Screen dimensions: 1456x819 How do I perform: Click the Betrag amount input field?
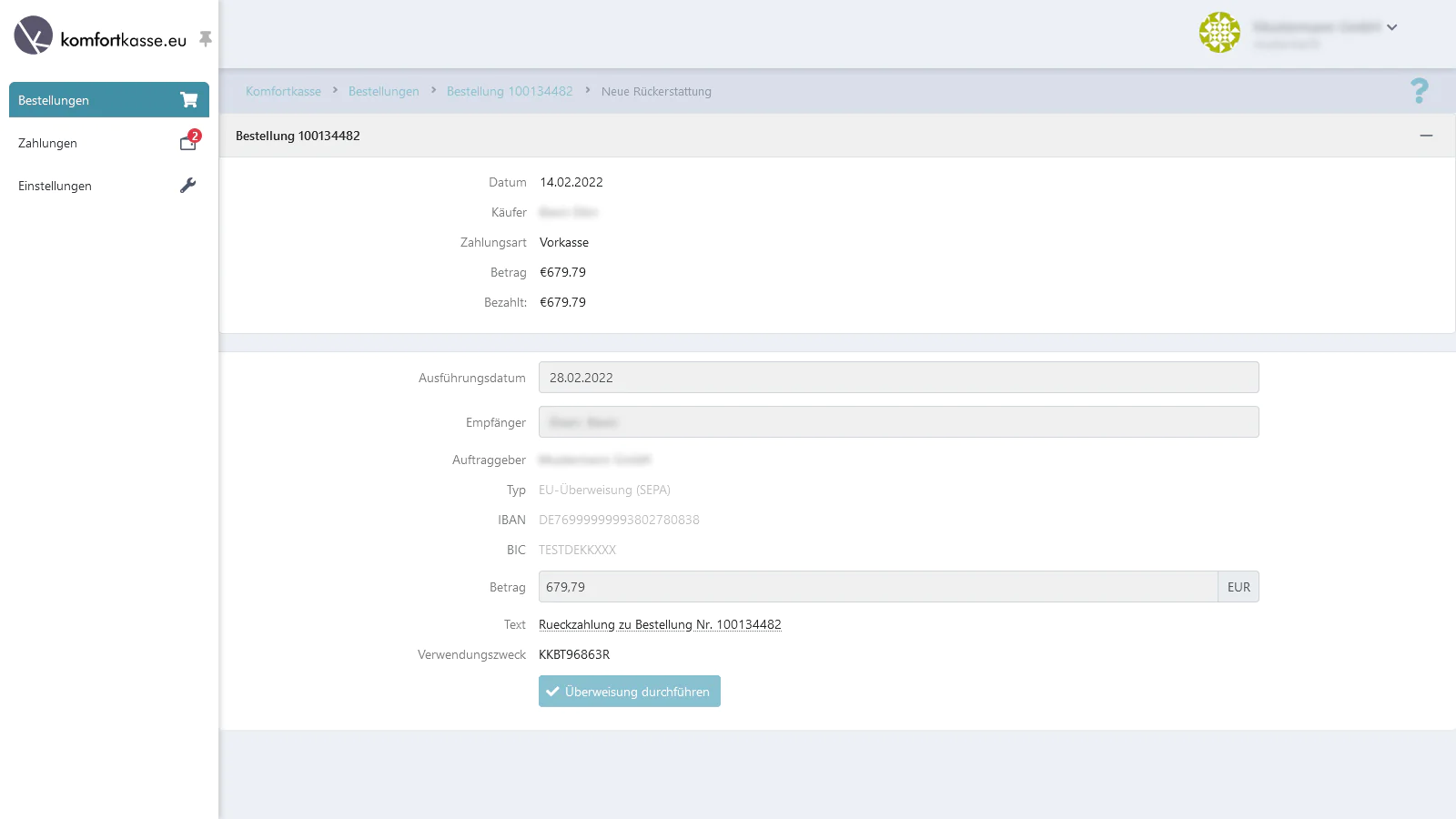[x=877, y=587]
